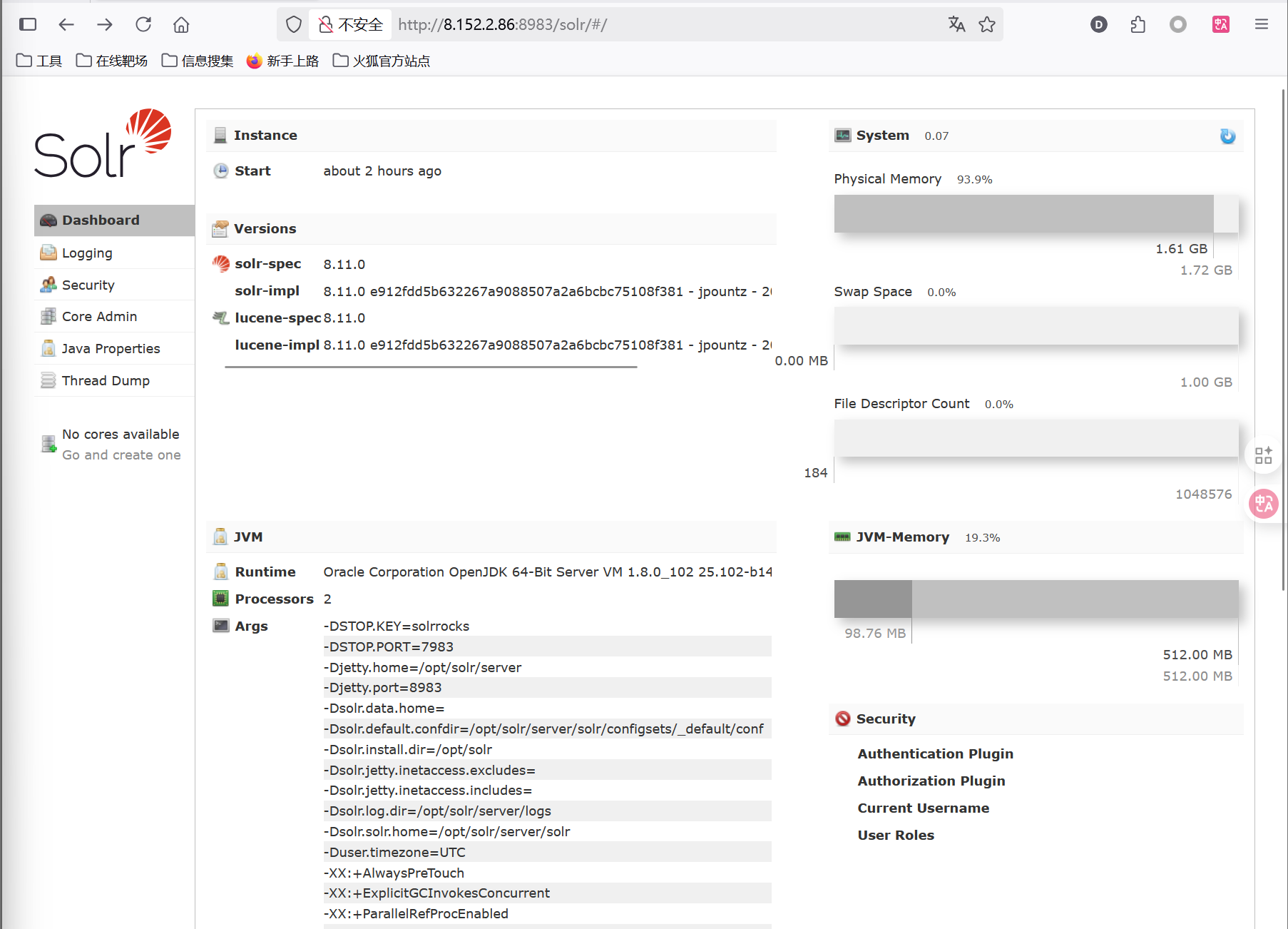1288x929 pixels.
Task: Open the Logging page
Action: point(114,253)
